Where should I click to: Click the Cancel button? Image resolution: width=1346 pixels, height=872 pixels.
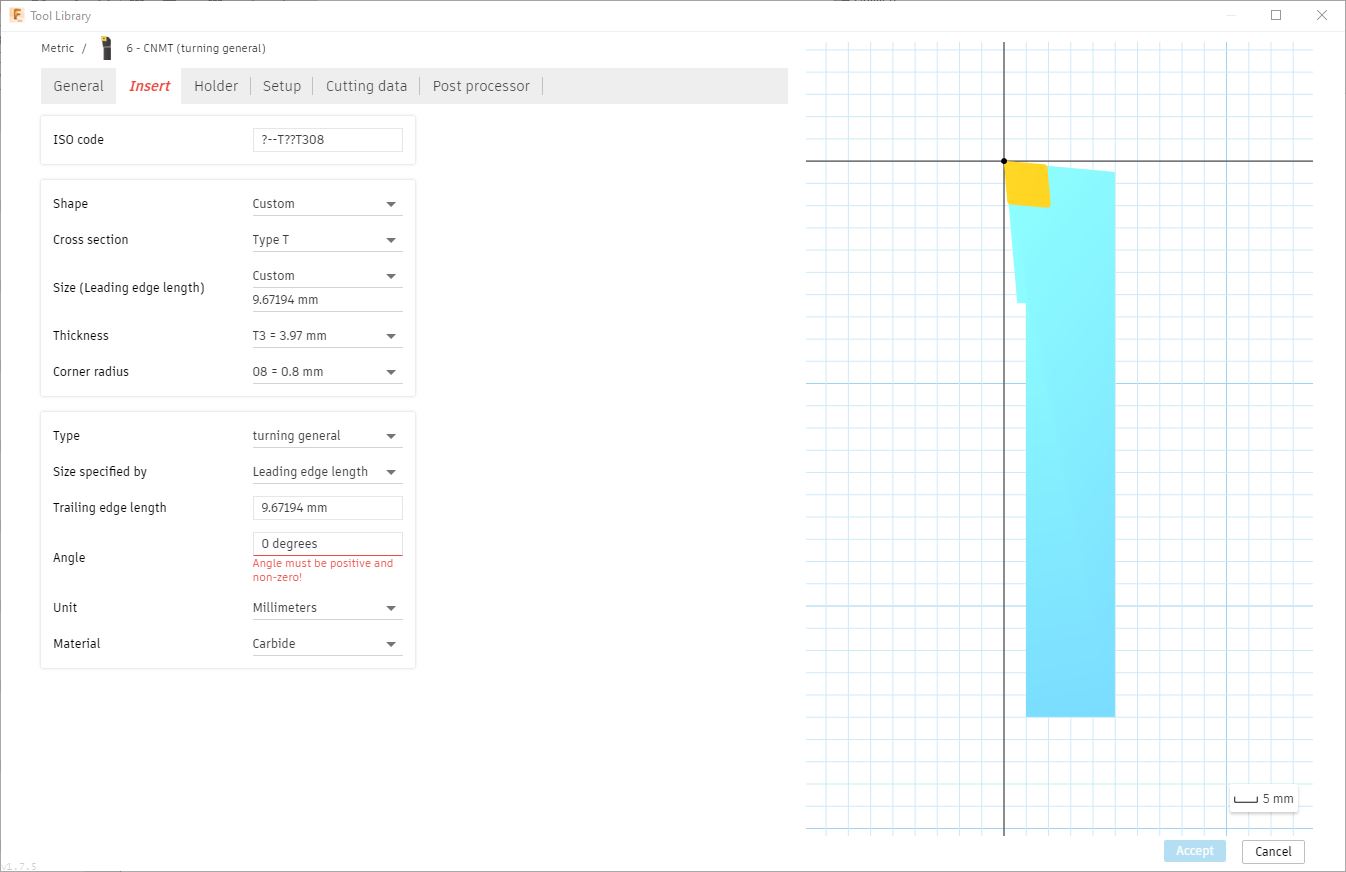point(1273,852)
